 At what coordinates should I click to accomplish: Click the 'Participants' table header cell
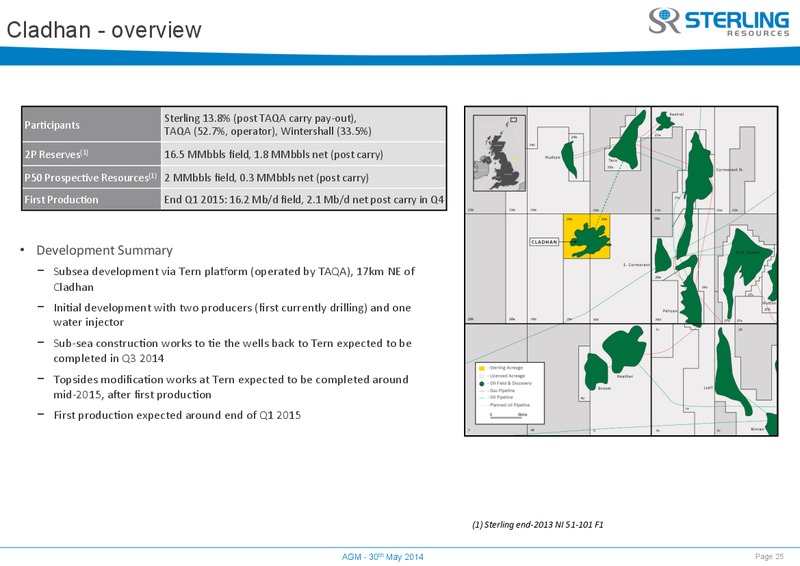(91, 125)
